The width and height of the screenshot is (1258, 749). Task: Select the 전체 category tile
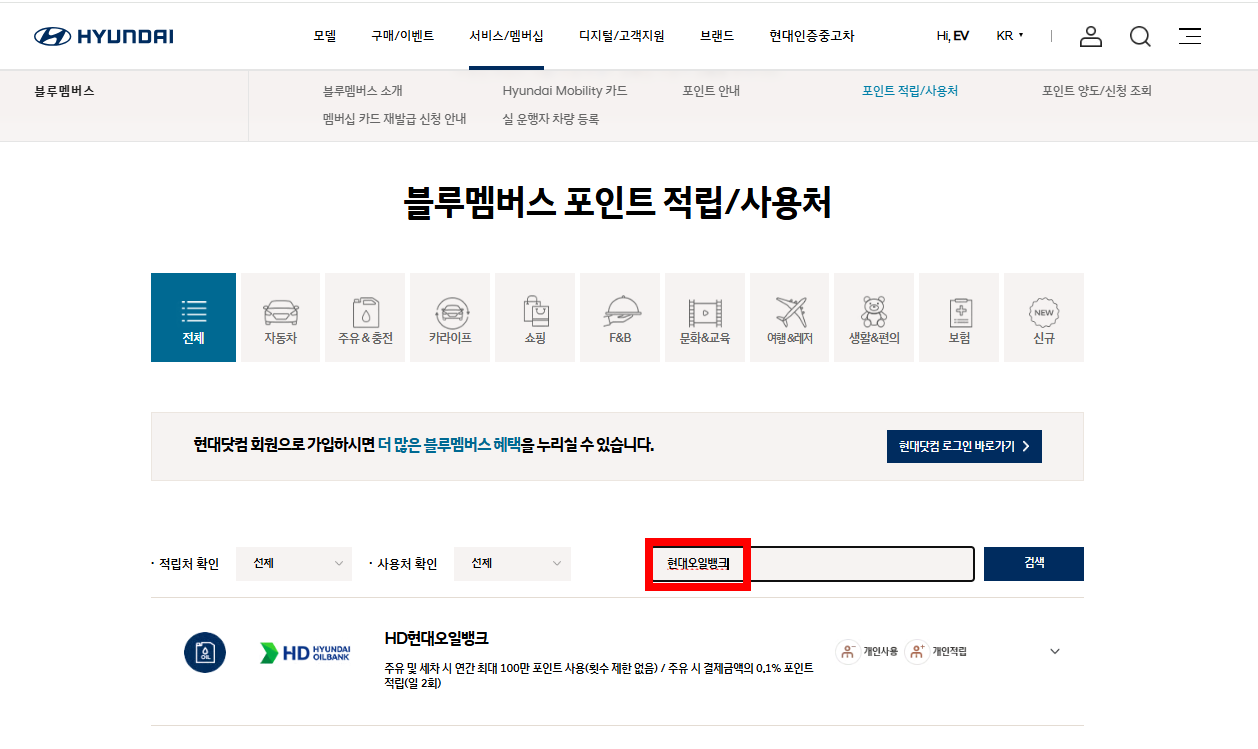[x=193, y=317]
